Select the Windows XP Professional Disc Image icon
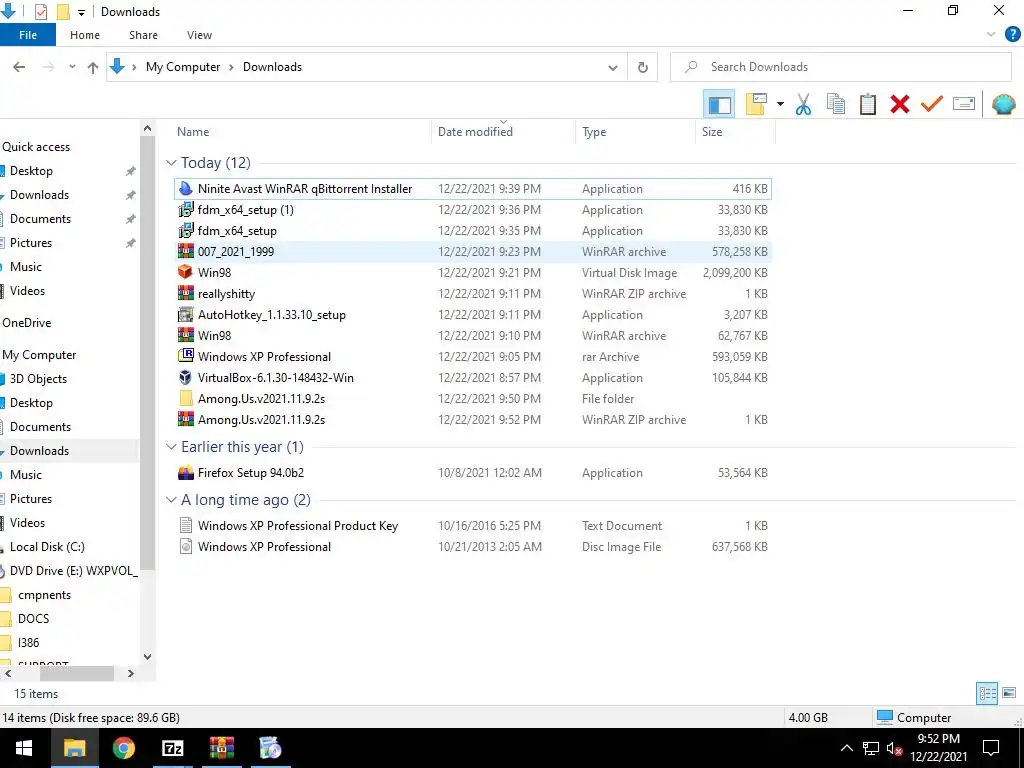This screenshot has height=768, width=1024. pos(185,547)
